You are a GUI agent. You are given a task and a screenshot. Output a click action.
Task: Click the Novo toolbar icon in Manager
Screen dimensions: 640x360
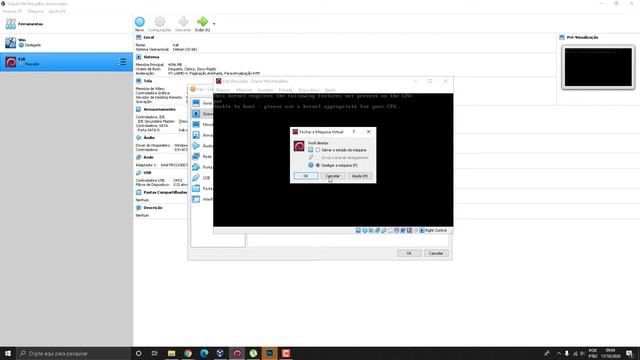[x=140, y=22]
